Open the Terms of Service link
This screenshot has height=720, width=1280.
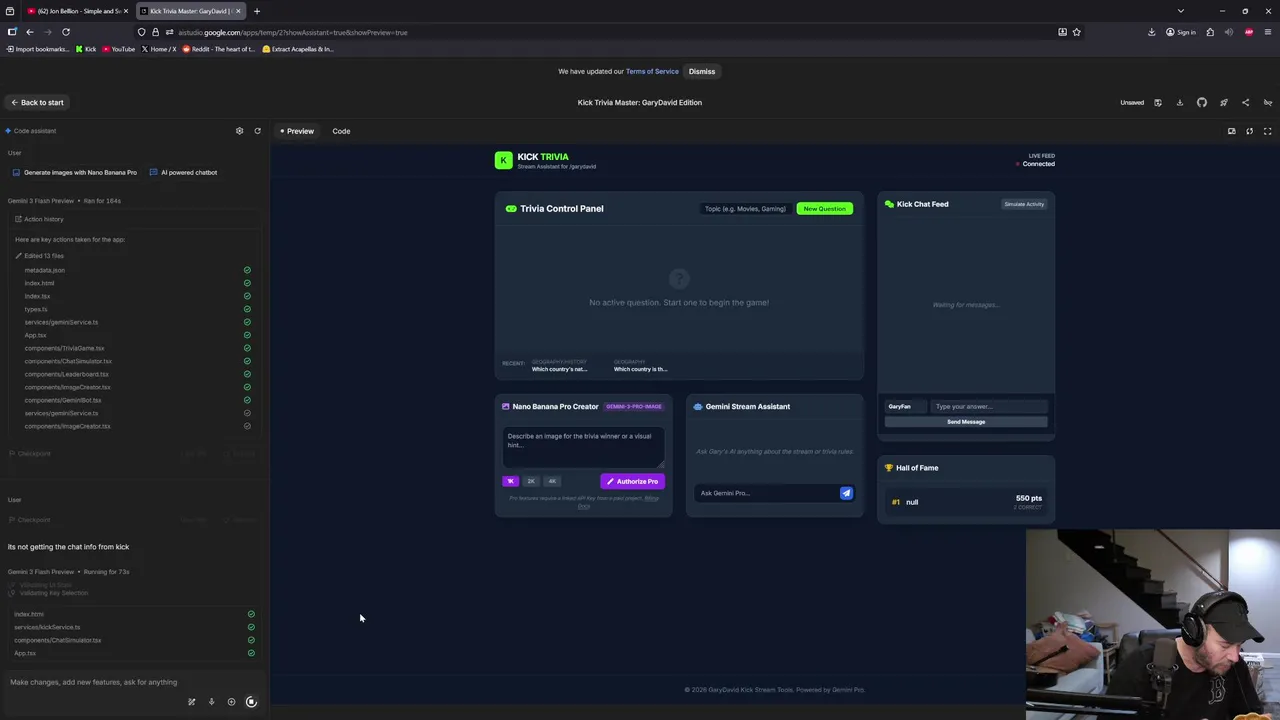tap(652, 71)
